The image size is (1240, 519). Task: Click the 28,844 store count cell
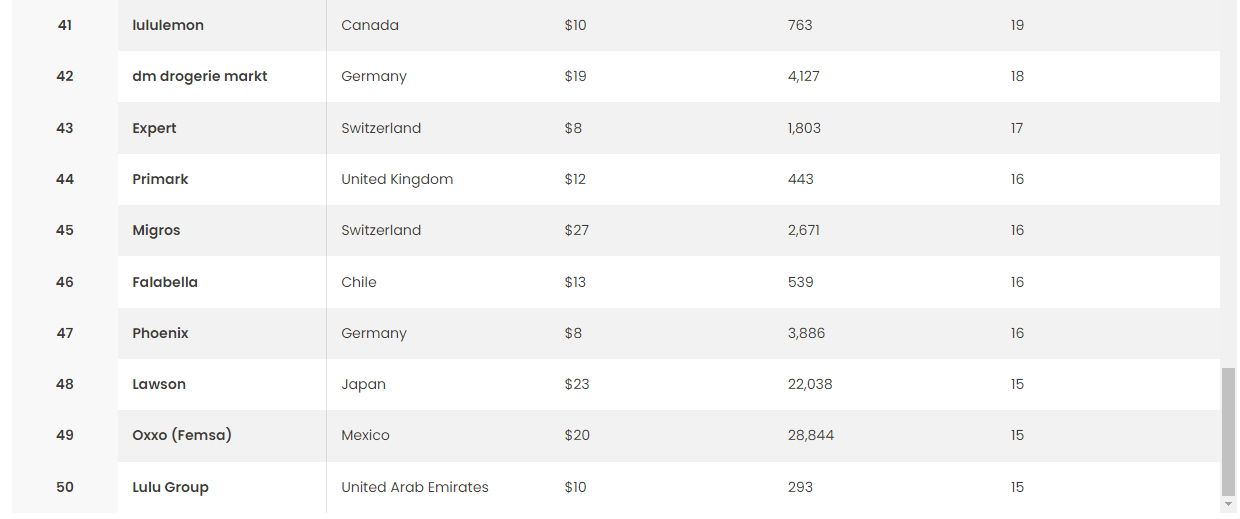(811, 435)
